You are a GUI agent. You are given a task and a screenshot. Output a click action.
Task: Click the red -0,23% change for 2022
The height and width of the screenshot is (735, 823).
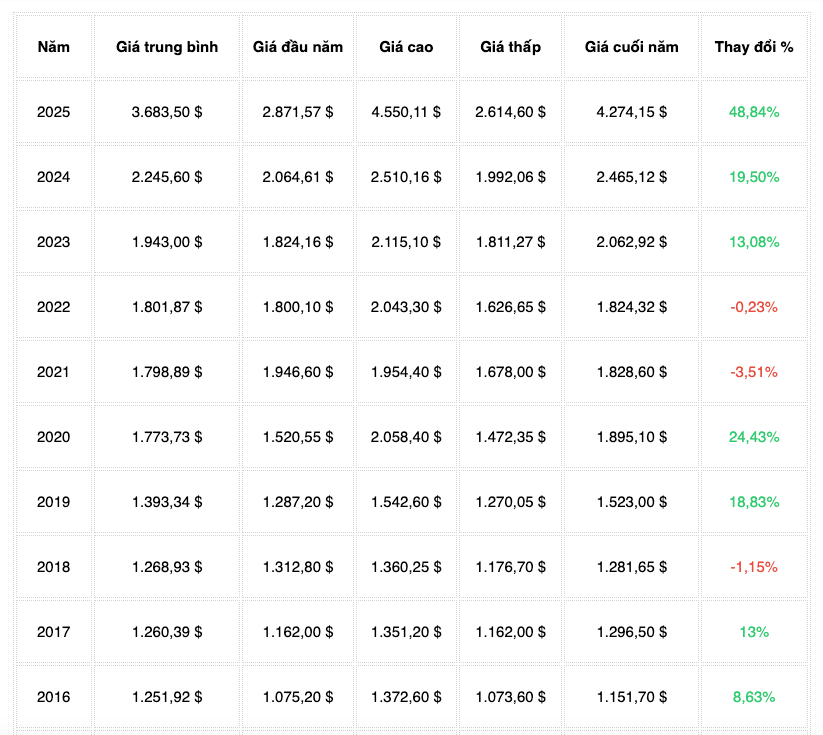coord(753,307)
